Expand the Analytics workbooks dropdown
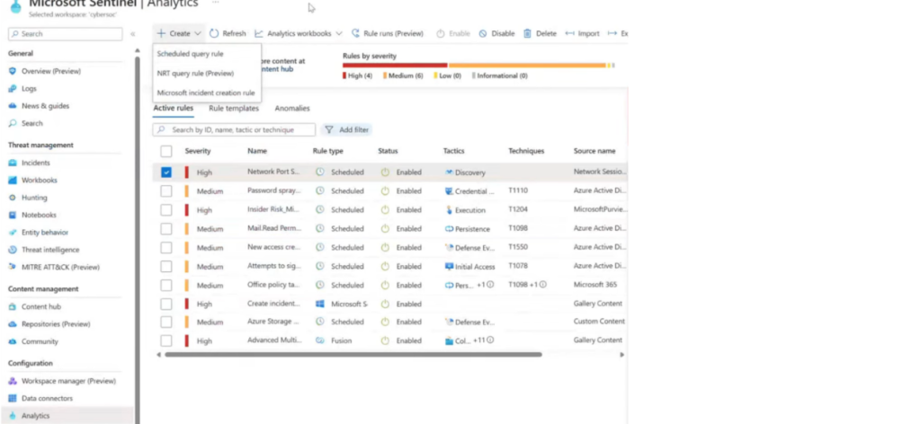The height and width of the screenshot is (424, 921). pyautogui.click(x=338, y=33)
